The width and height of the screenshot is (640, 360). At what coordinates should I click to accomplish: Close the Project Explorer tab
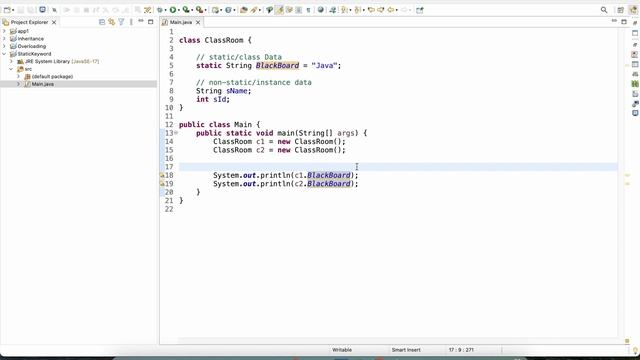(x=54, y=22)
